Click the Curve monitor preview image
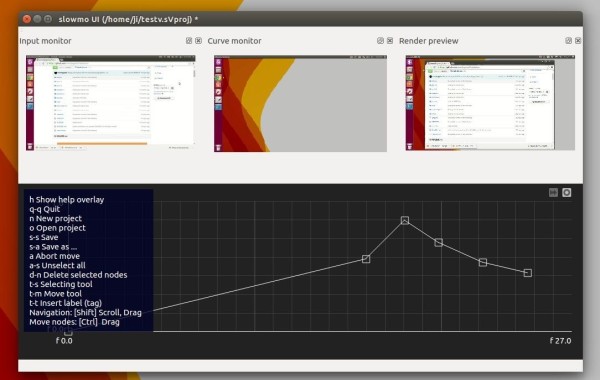 click(x=300, y=103)
